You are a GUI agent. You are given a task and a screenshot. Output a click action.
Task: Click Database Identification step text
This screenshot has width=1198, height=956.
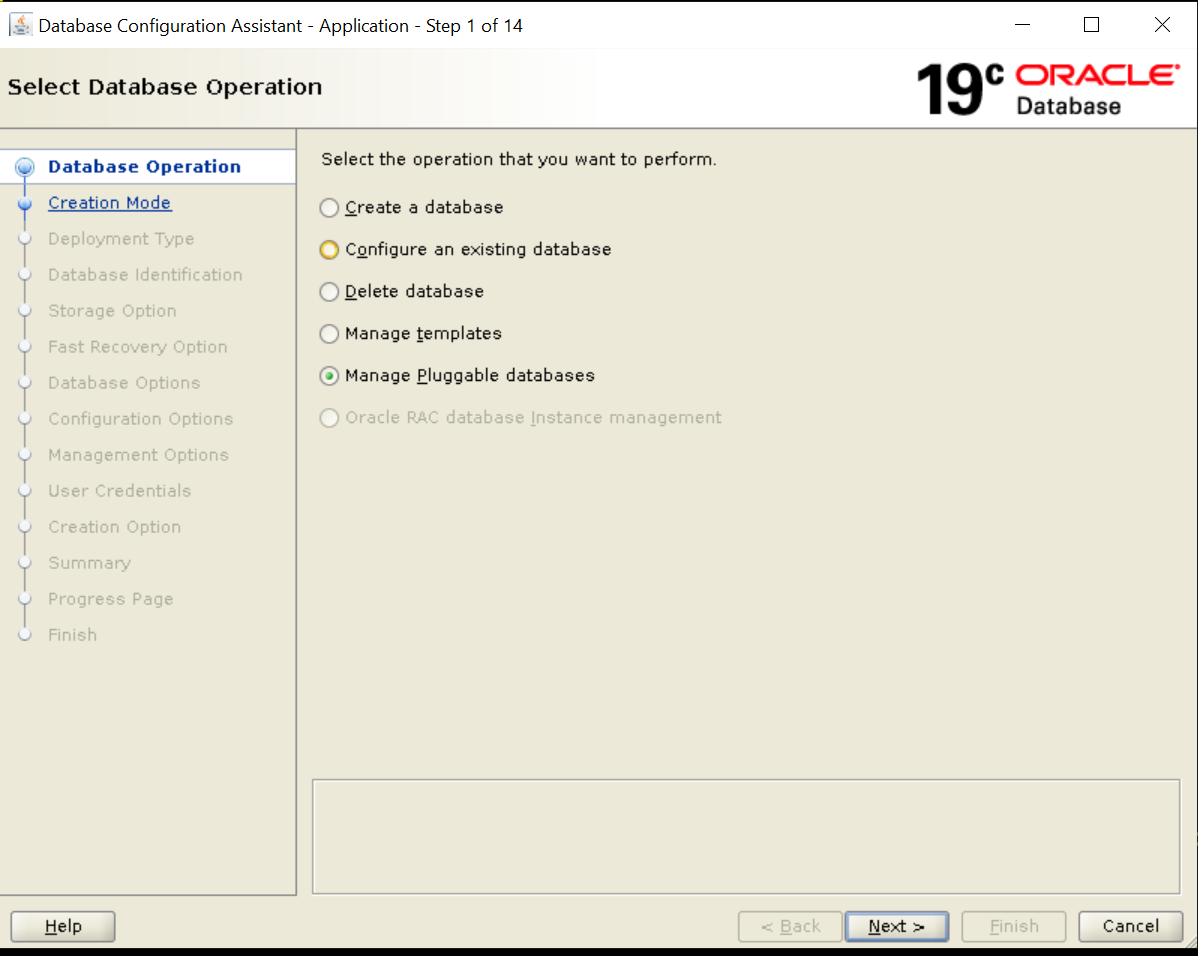pos(145,274)
